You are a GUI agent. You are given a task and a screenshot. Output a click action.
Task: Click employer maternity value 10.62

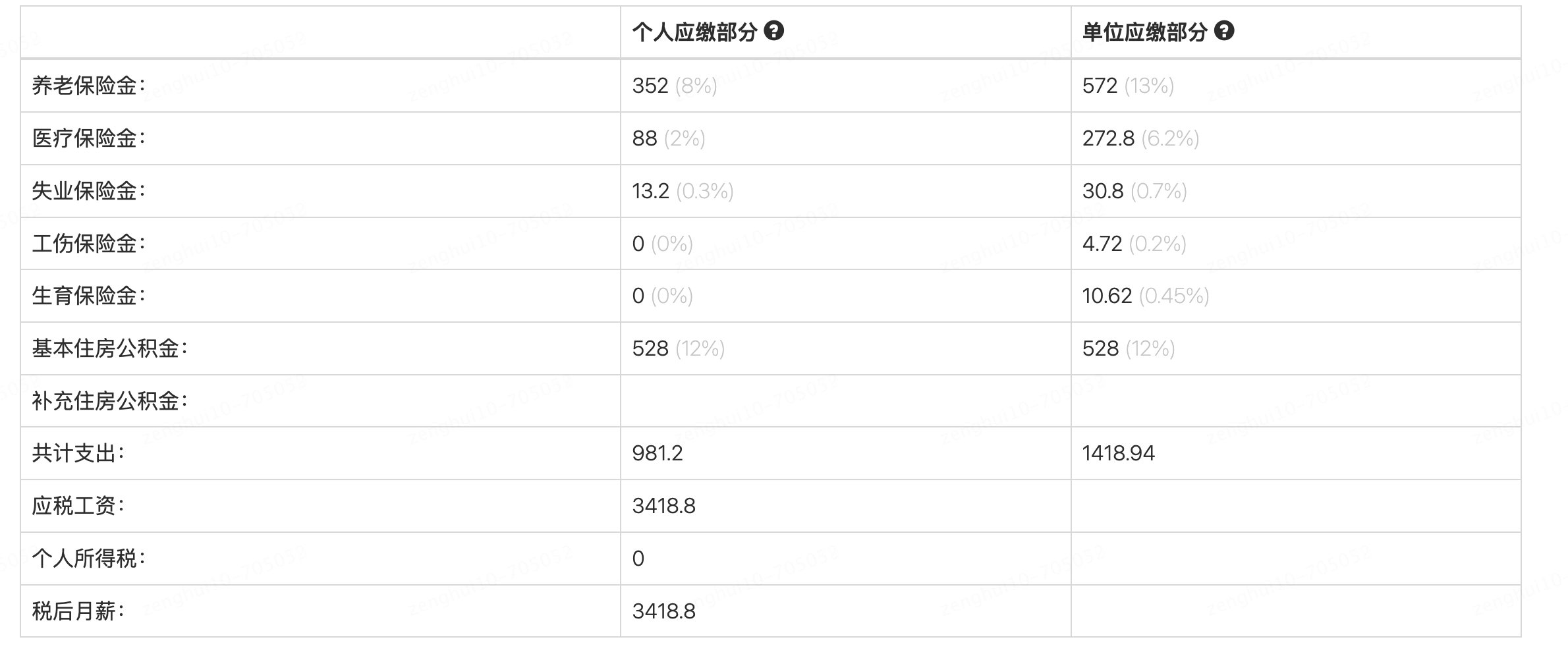[x=1107, y=296]
